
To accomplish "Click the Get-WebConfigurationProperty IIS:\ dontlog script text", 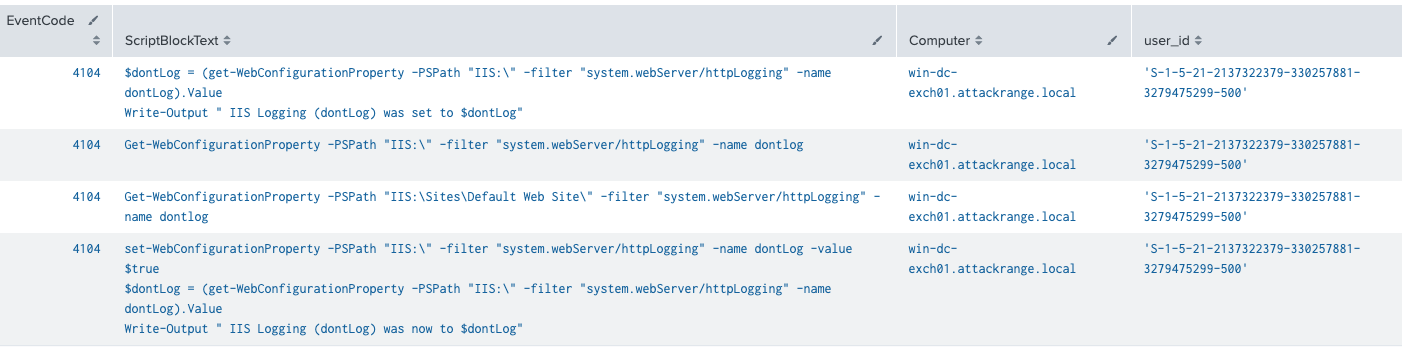I will click(x=463, y=145).
